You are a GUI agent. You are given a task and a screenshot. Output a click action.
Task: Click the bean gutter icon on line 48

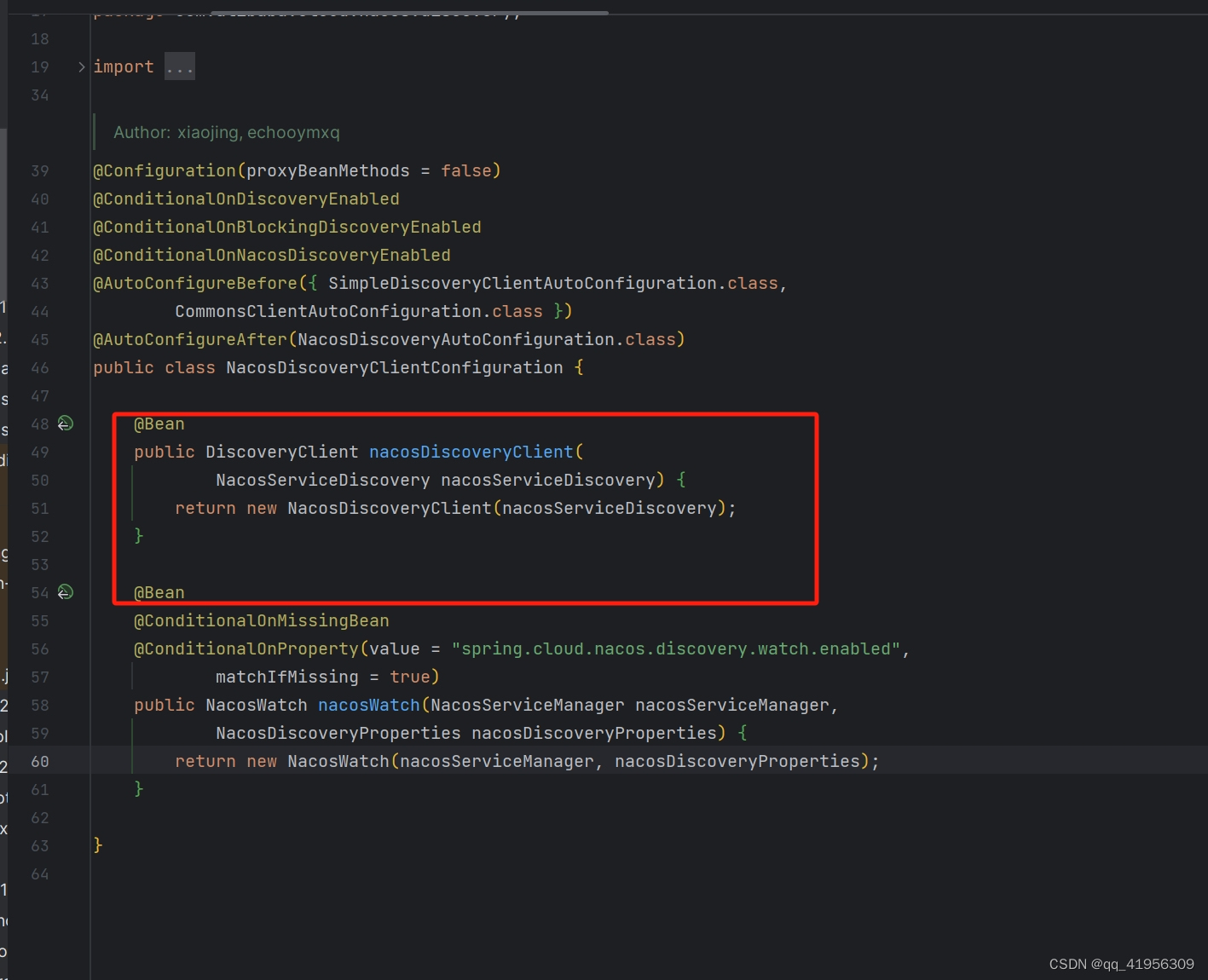point(66,424)
